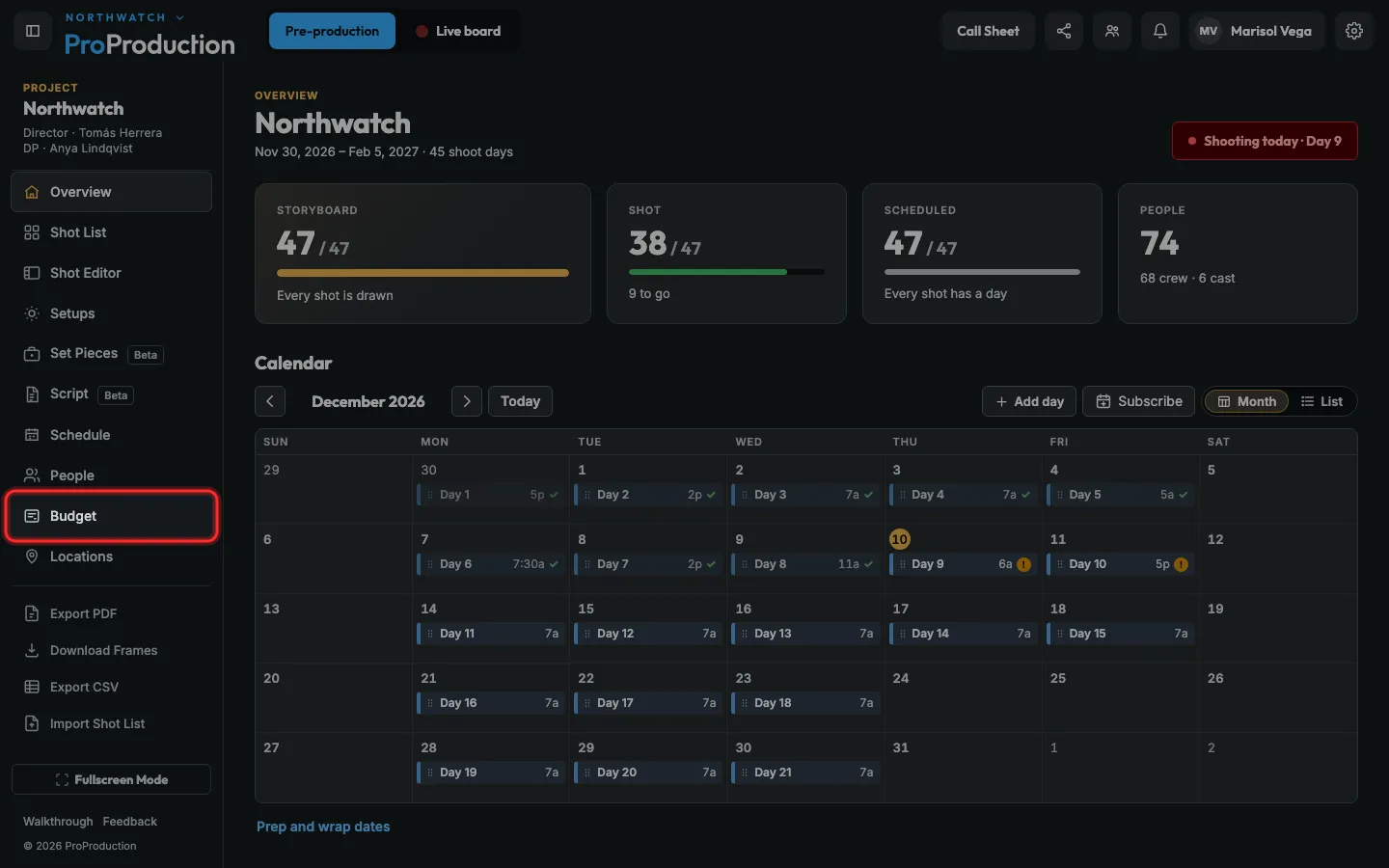Viewport: 1389px width, 868px height.
Task: Open the Shot Editor page
Action: (111, 273)
